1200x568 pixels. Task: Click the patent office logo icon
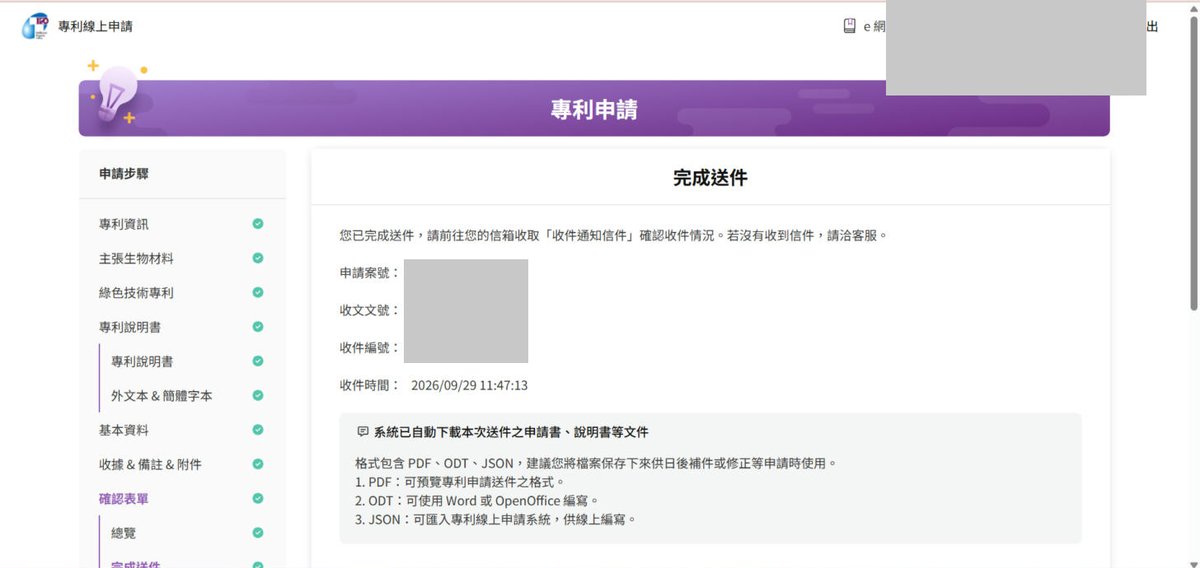pyautogui.click(x=34, y=26)
